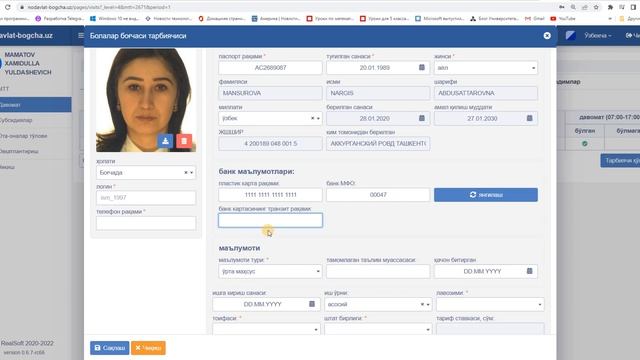This screenshot has width=640, height=360.
Task: Click the issuing authority field
Action: point(378,144)
